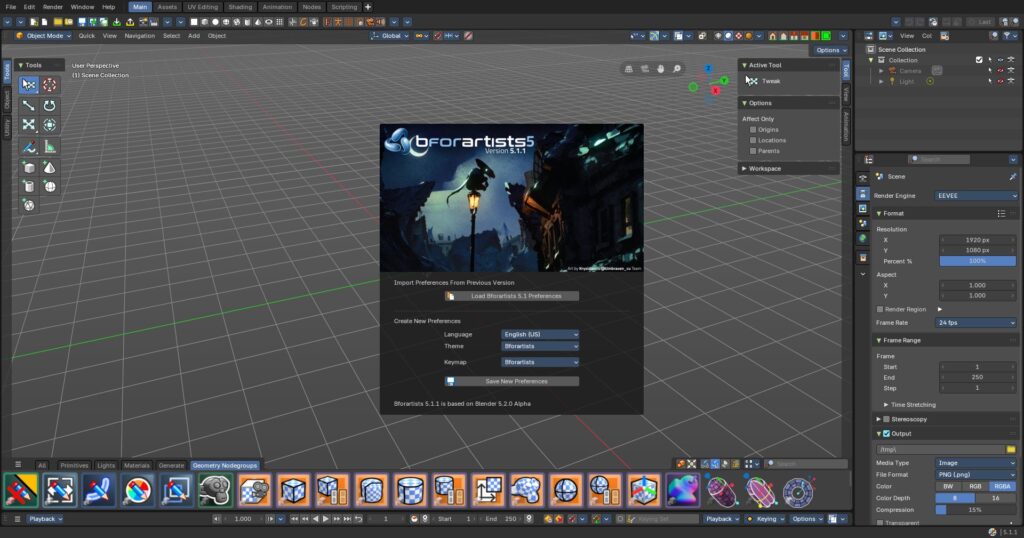Viewport: 1024px width, 538px height.
Task: Open the Keymap dropdown in splash screen
Action: 540,362
